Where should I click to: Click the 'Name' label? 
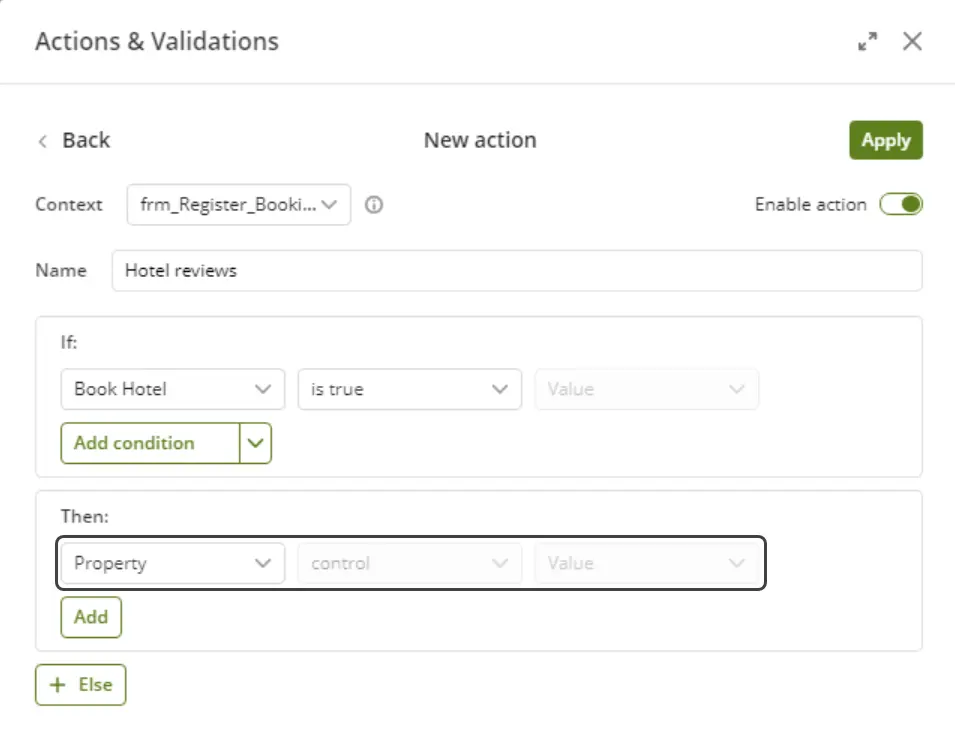tap(61, 270)
